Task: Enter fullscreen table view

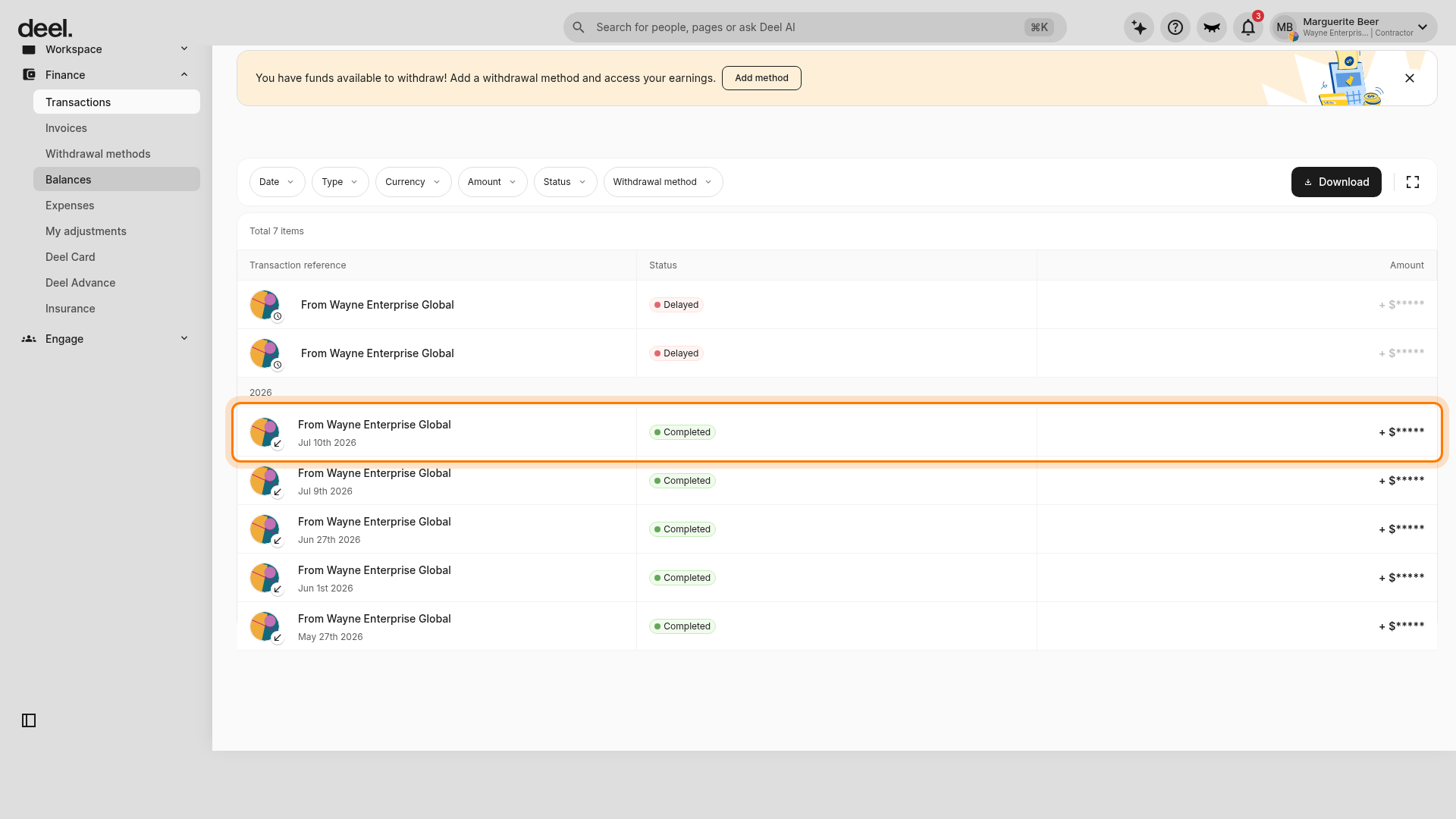Action: point(1413,182)
